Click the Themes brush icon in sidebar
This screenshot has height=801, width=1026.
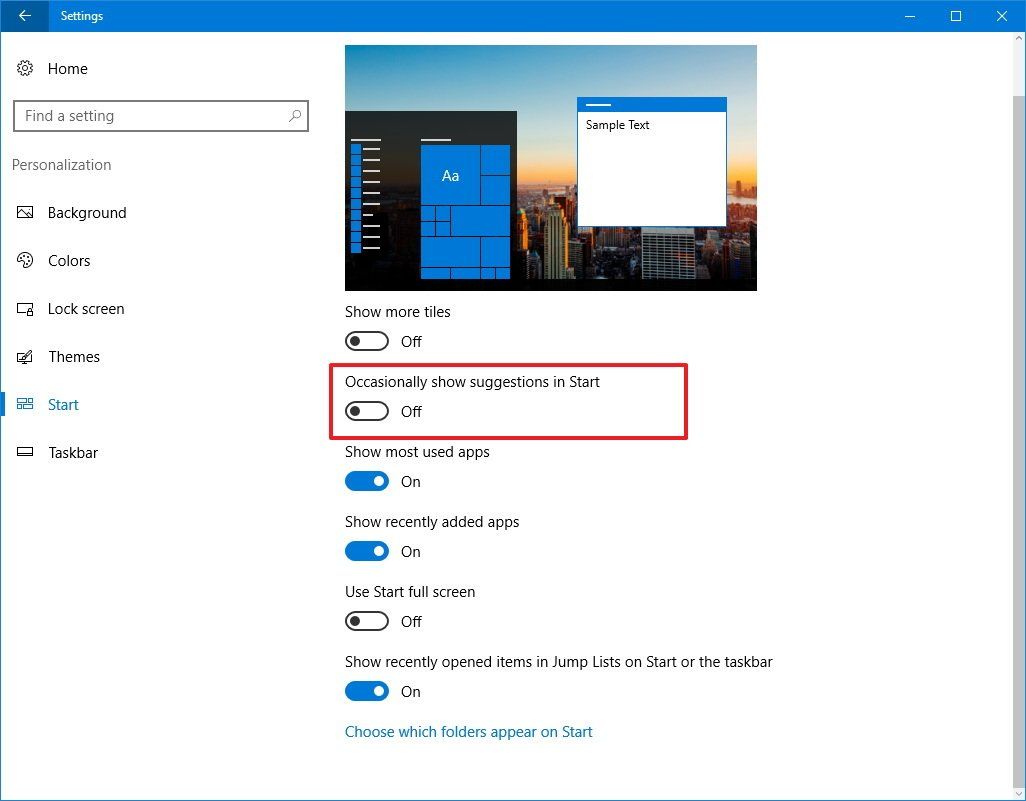(x=25, y=356)
